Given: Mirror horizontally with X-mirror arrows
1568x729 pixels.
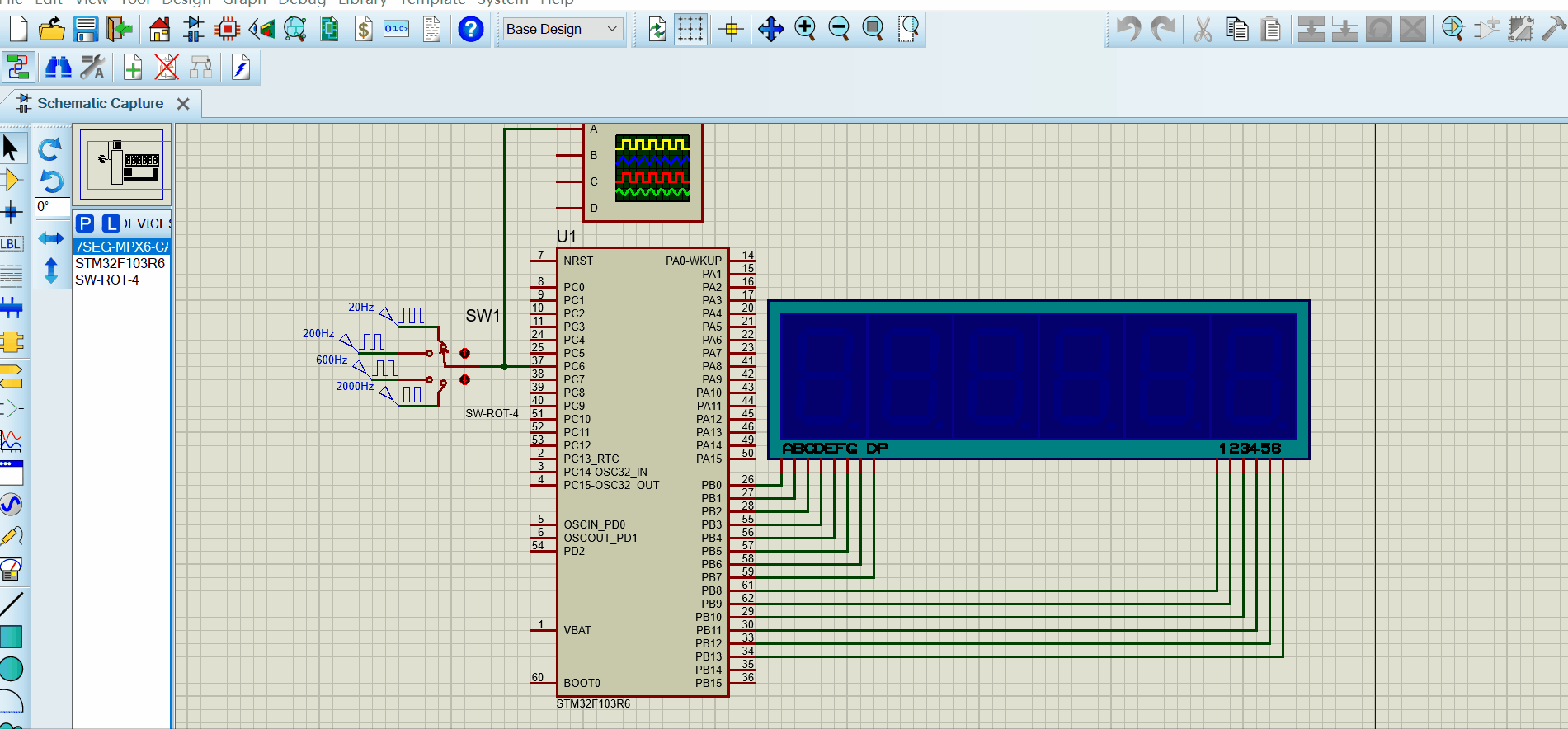Looking at the screenshot, I should 50,238.
